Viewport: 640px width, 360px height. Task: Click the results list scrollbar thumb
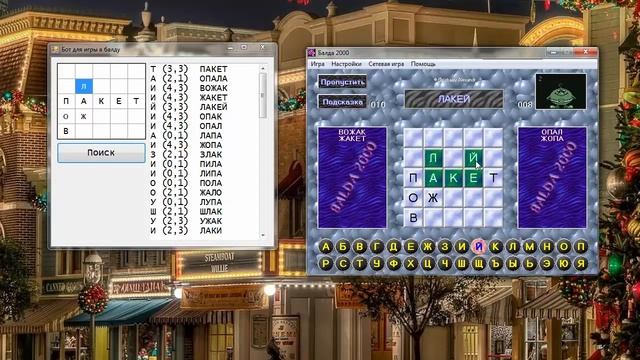pyautogui.click(x=262, y=96)
